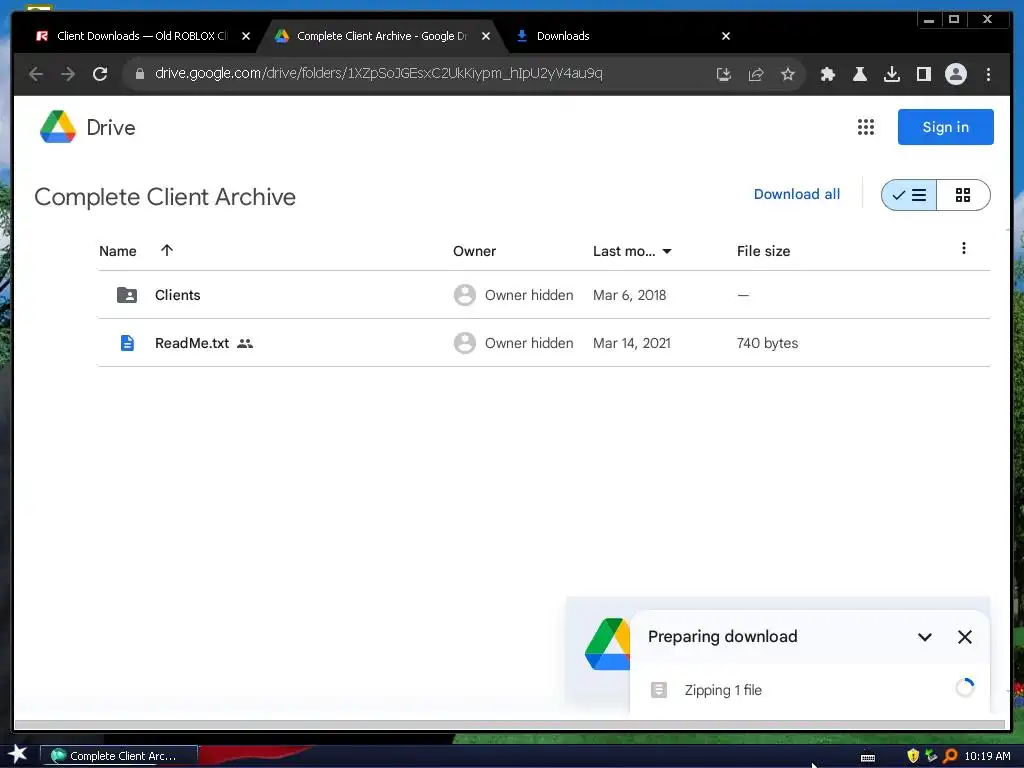Image resolution: width=1024 pixels, height=768 pixels.
Task: Toggle the browser side panel icon
Action: coord(923,74)
